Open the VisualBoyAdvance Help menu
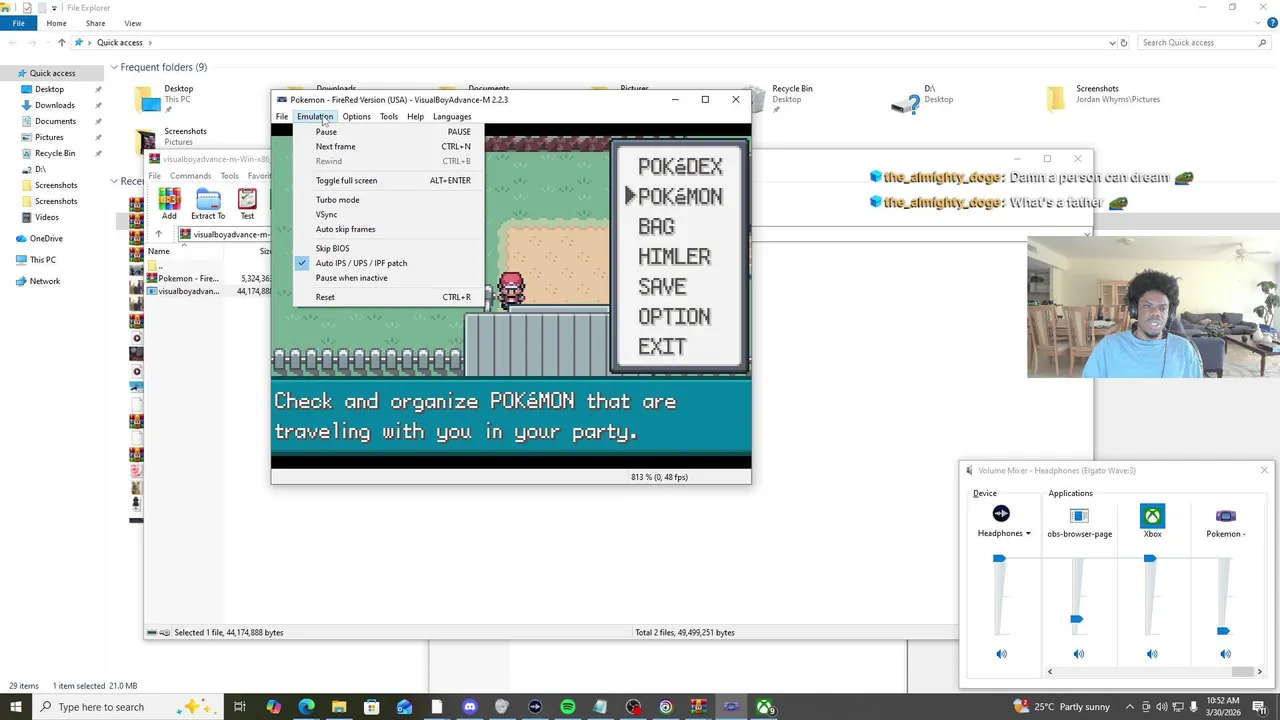Viewport: 1280px width, 720px height. tap(415, 117)
